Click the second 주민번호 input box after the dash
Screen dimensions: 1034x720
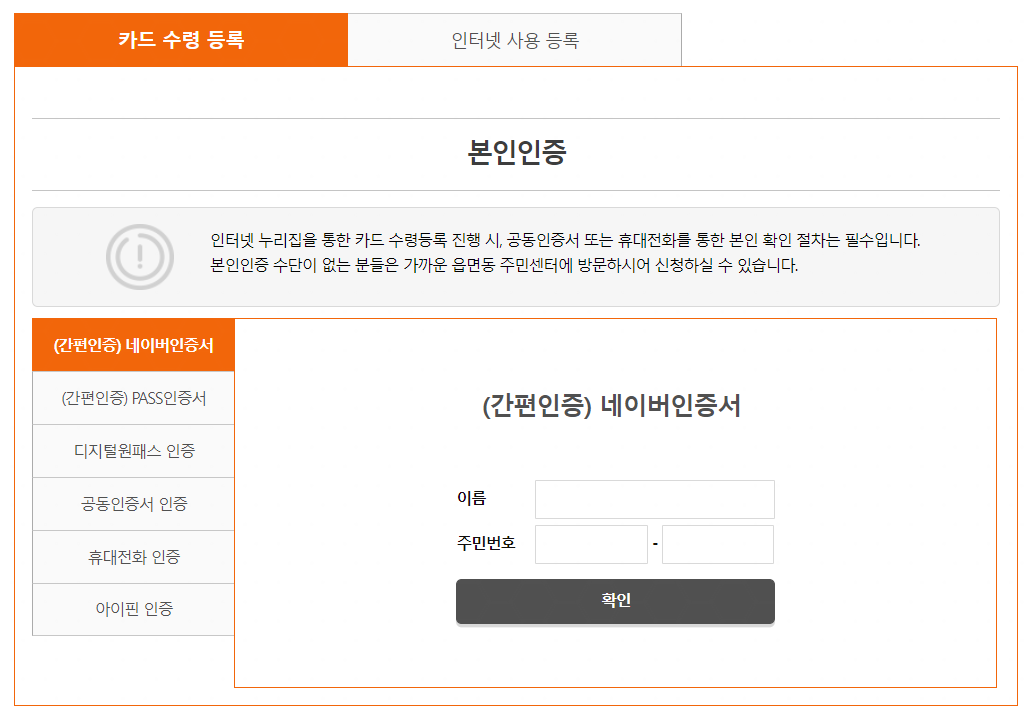pyautogui.click(x=718, y=545)
